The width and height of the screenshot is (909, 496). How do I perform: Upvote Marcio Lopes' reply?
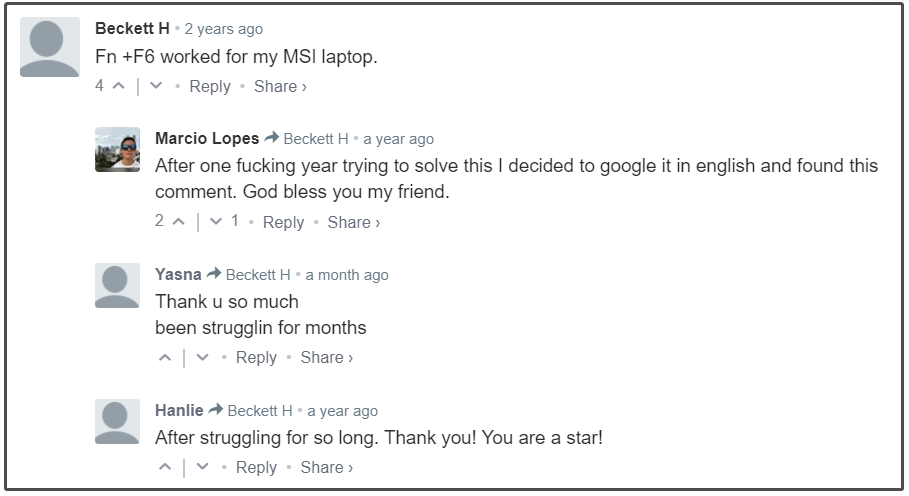coord(179,221)
